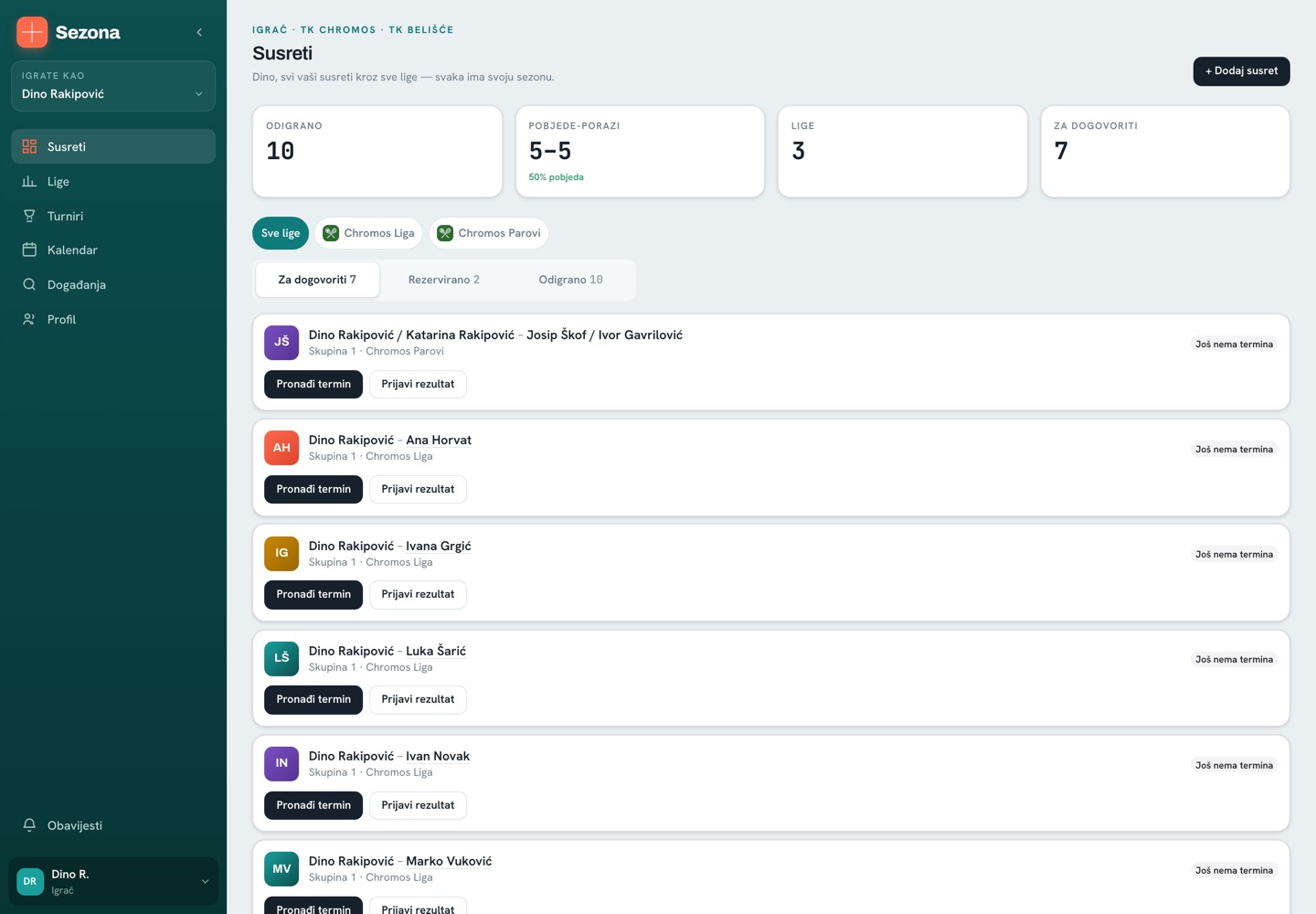Click the Događanja search icon
The height and width of the screenshot is (914, 1316).
[x=29, y=284]
